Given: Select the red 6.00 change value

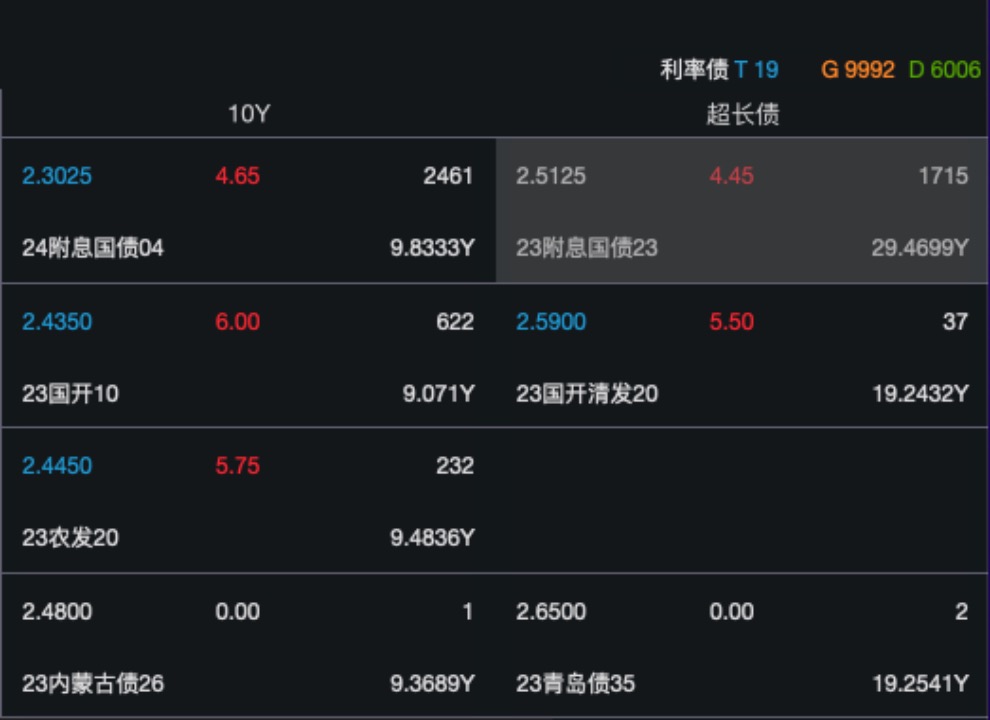Looking at the screenshot, I should pos(237,322).
